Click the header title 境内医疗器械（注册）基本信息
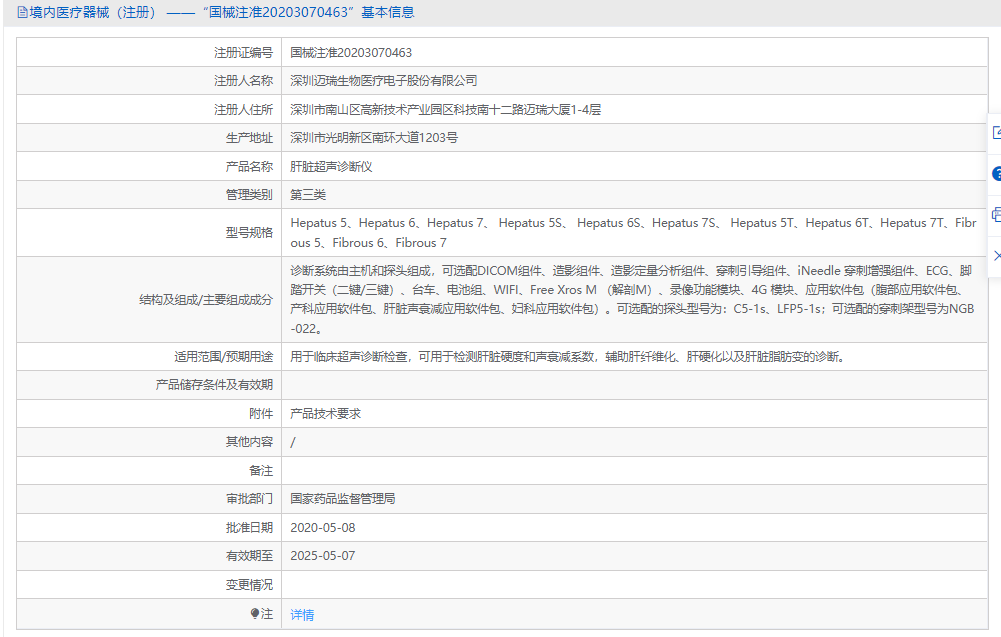The image size is (1001, 637). tap(222, 12)
